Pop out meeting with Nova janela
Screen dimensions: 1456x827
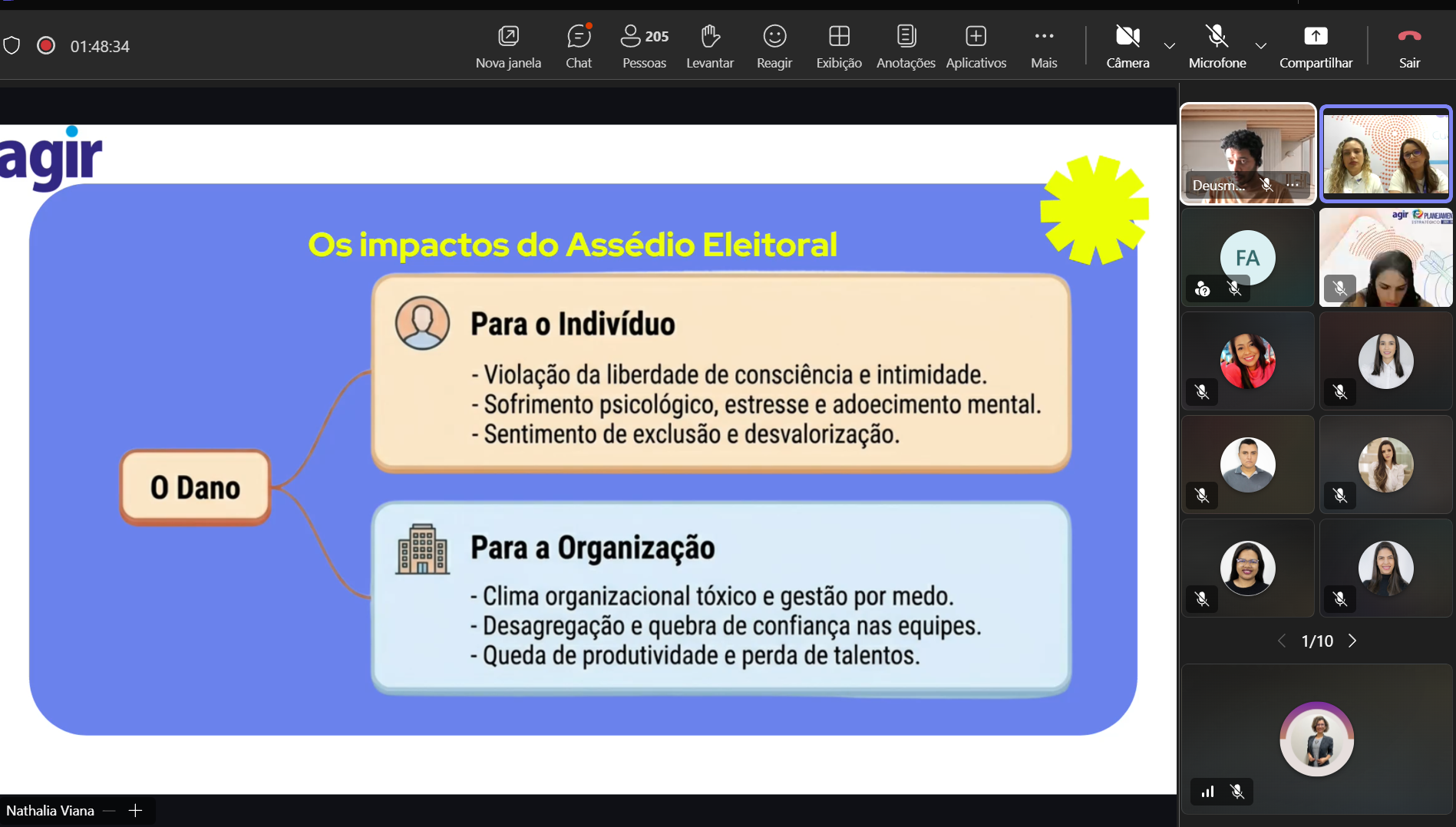coord(508,46)
